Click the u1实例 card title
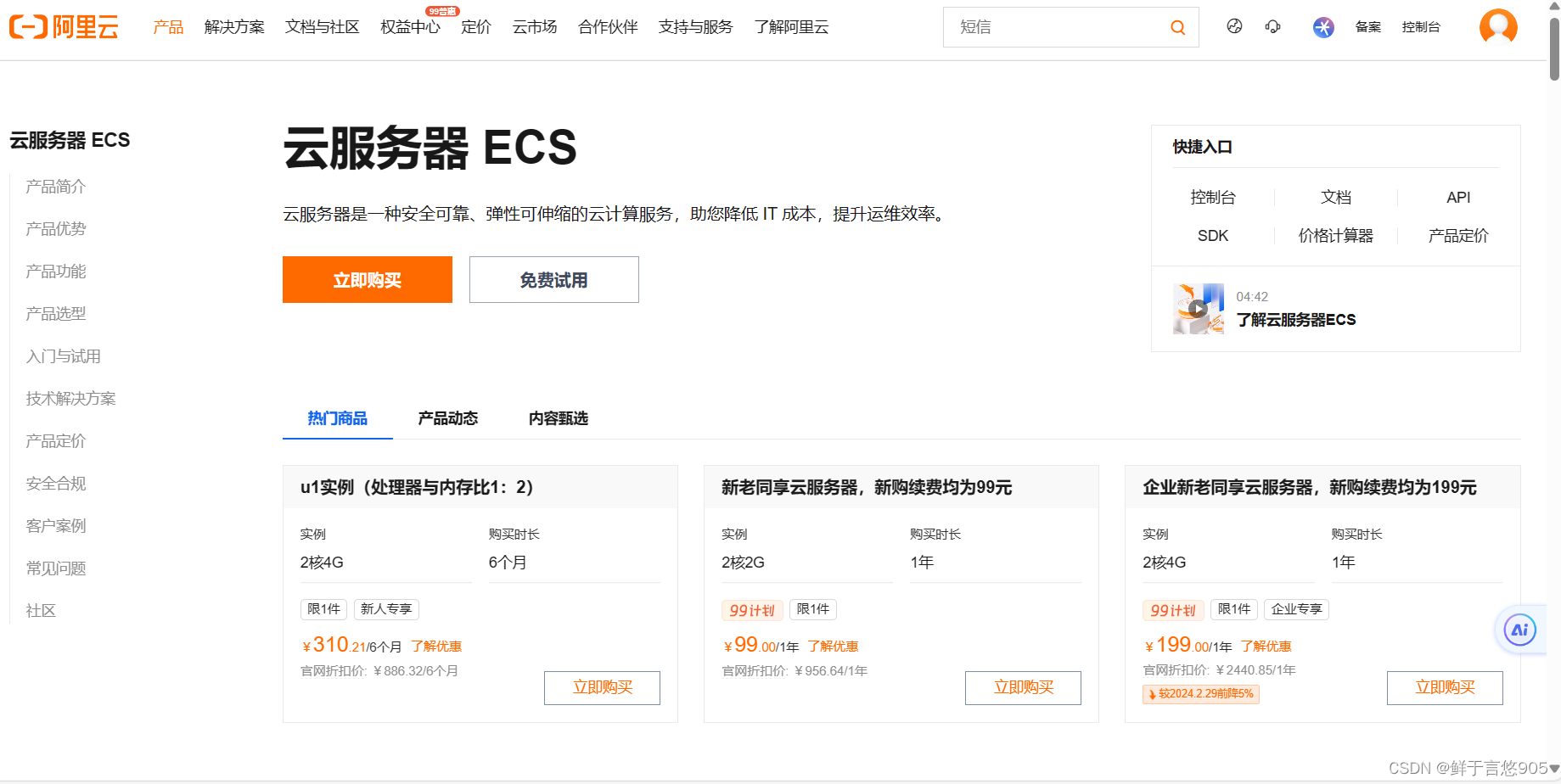Viewport: 1561px width, 784px height. [x=417, y=487]
